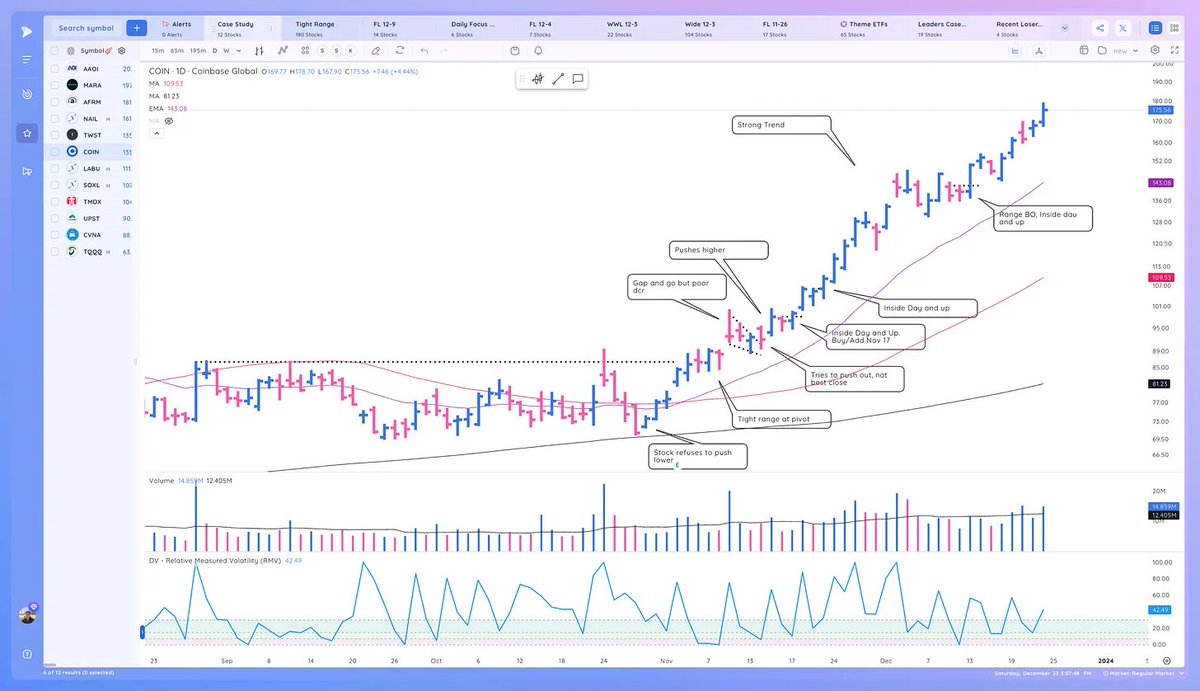The height and width of the screenshot is (691, 1200).
Task: Click the blue plus add button
Action: 137,28
